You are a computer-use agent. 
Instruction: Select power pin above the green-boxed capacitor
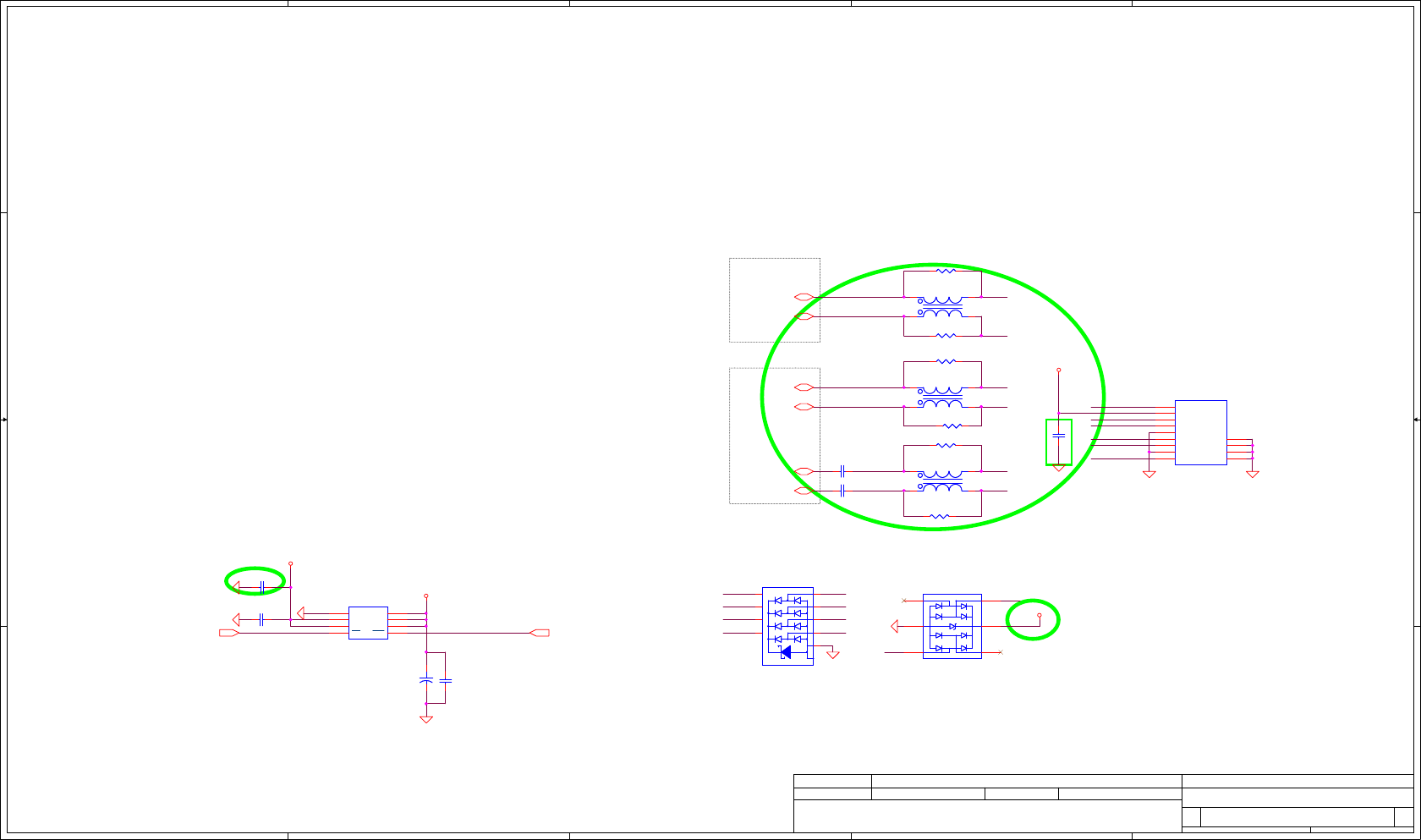(1058, 370)
